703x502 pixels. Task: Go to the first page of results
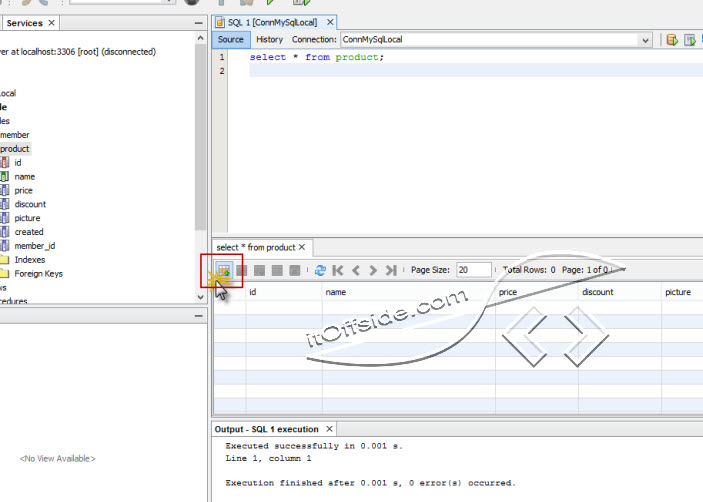point(338,270)
